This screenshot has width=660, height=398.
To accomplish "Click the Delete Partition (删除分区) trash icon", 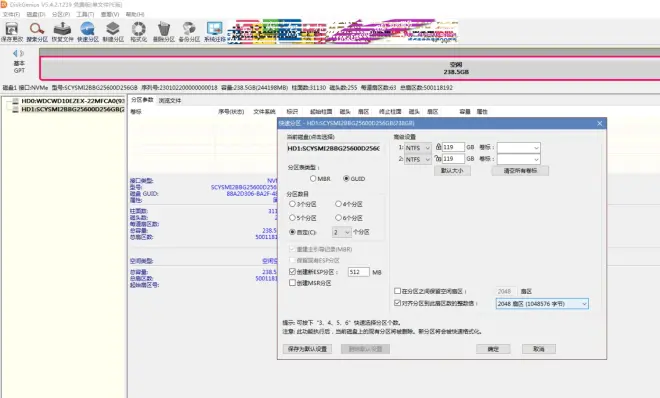I will pyautogui.click(x=164, y=32).
